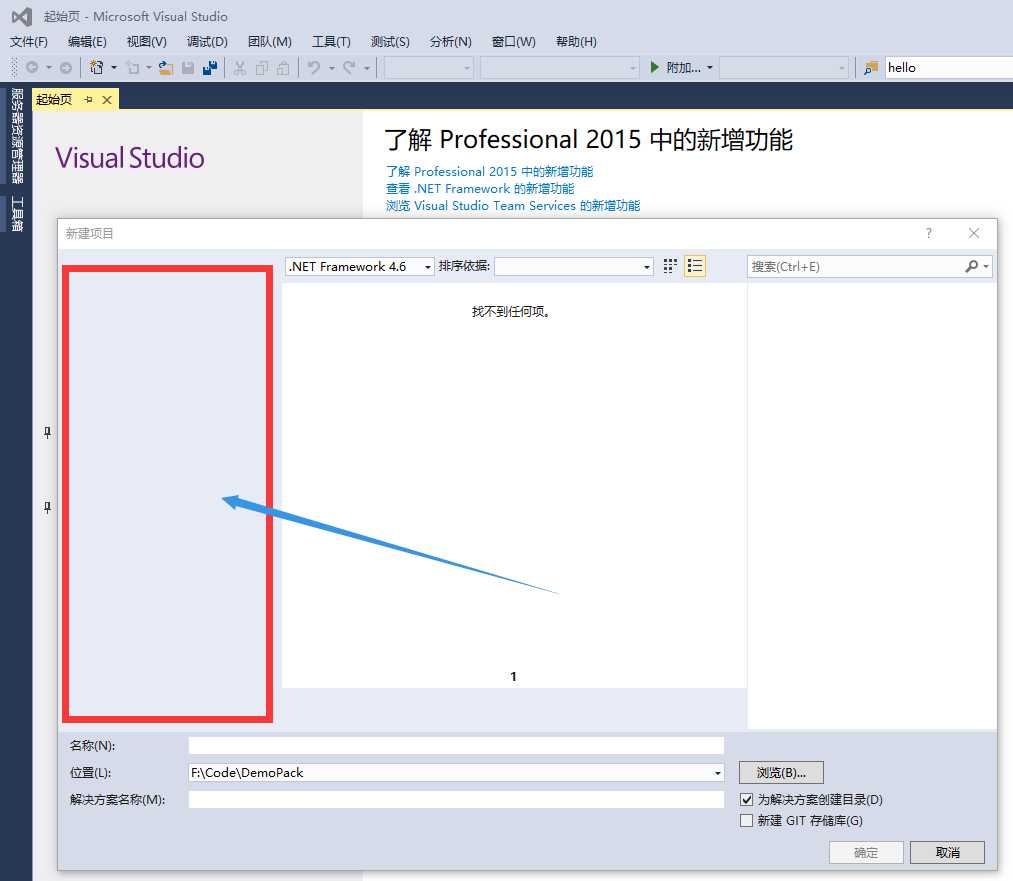Open the New Project icon's dropdown arrow
The width and height of the screenshot is (1013, 881).
click(x=114, y=67)
